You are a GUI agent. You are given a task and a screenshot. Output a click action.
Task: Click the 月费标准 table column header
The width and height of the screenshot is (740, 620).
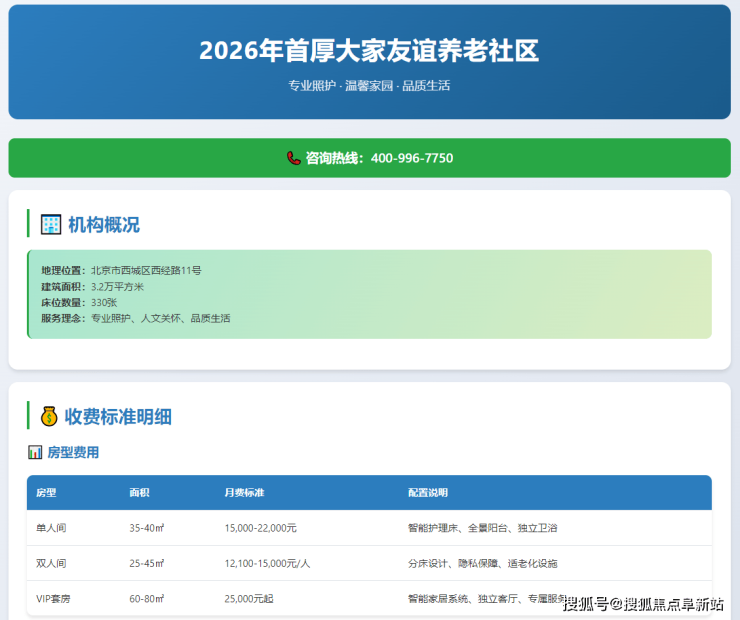click(244, 493)
